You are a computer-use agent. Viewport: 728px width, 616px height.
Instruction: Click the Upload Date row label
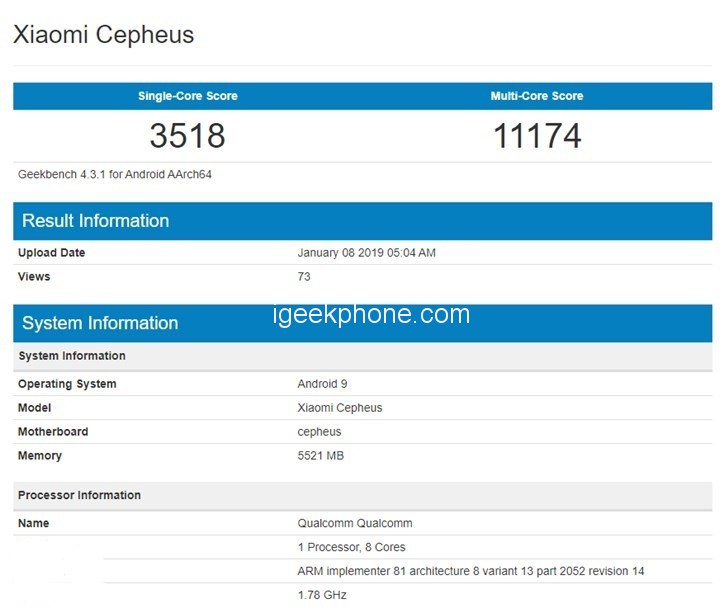coord(52,253)
